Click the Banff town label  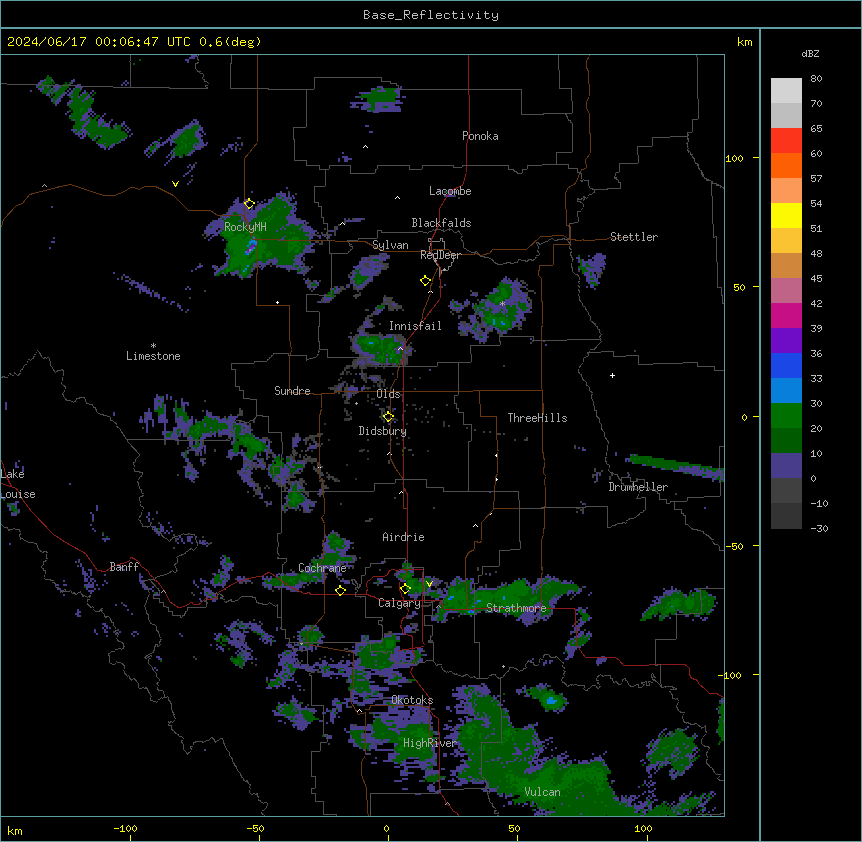tap(124, 567)
